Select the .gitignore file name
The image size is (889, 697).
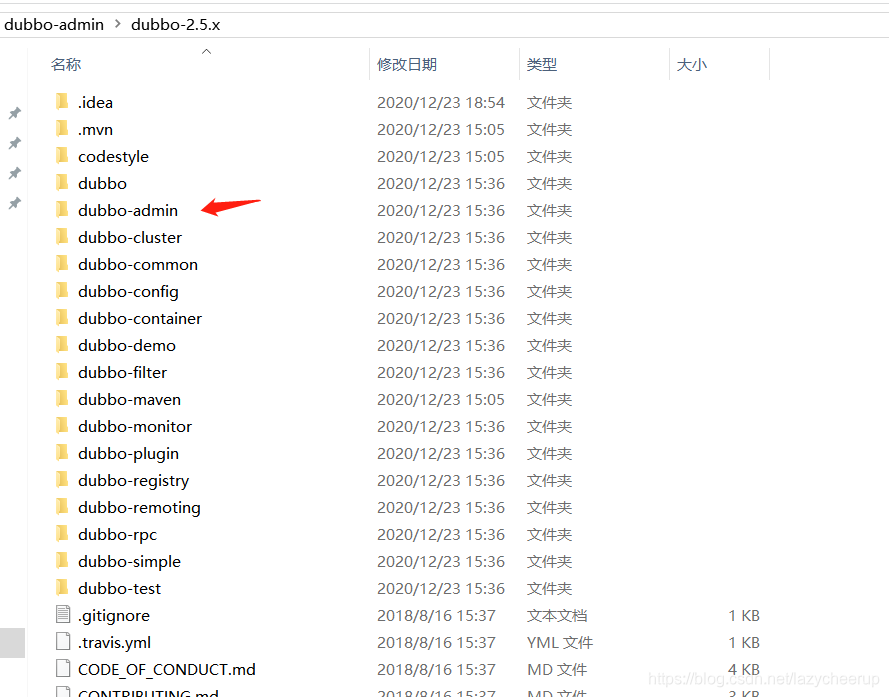[x=114, y=616]
